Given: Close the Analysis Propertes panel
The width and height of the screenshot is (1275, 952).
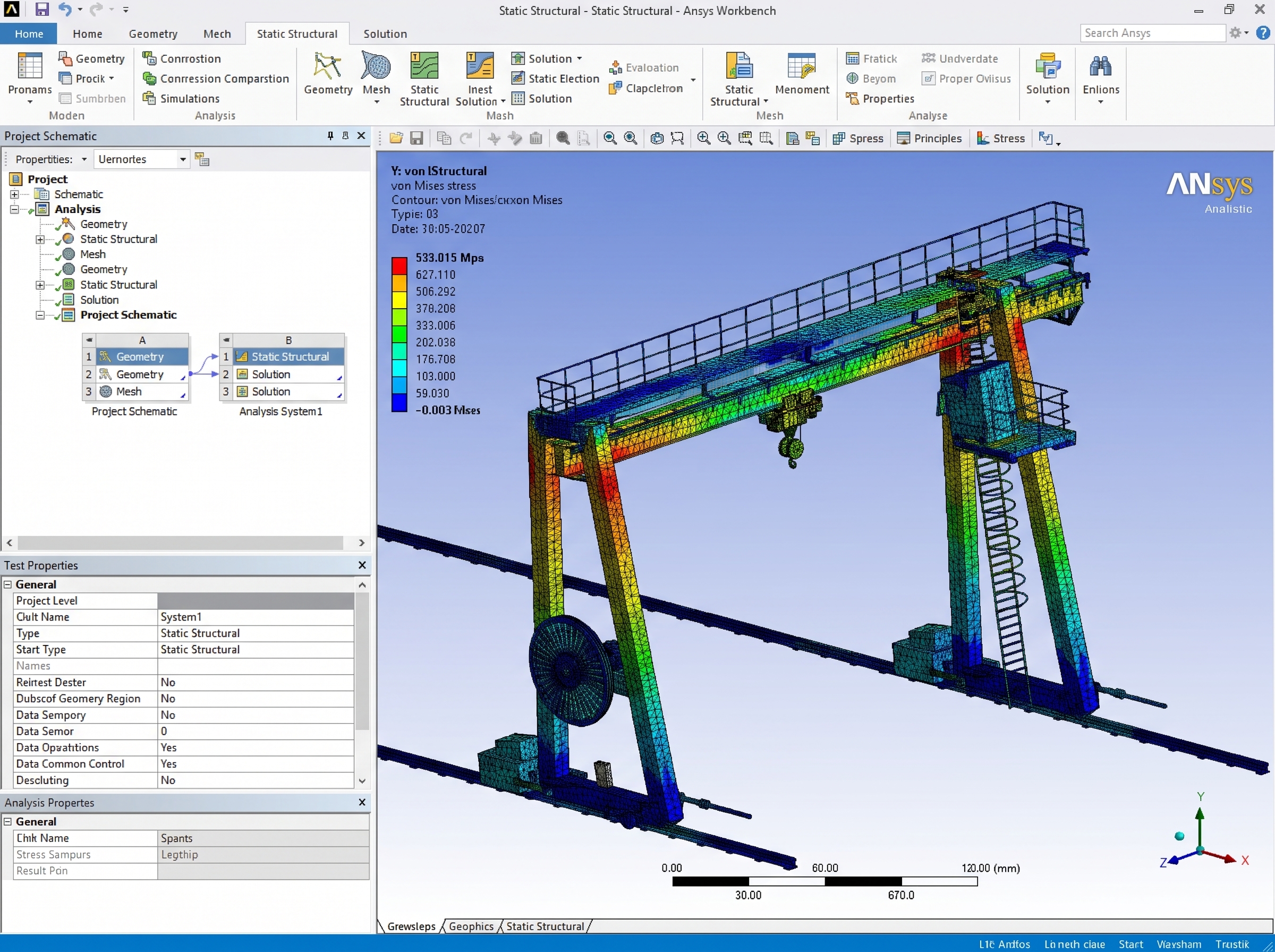Looking at the screenshot, I should (362, 802).
